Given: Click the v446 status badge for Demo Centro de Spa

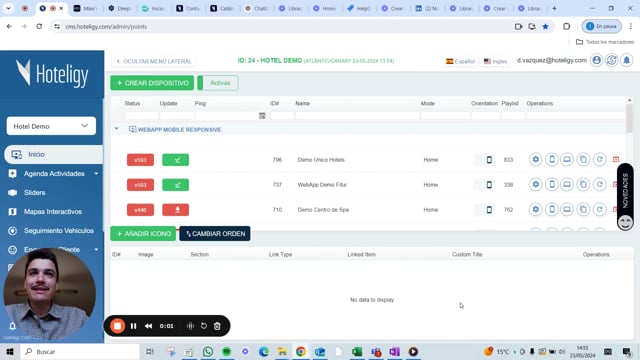Looking at the screenshot, I should [140, 210].
